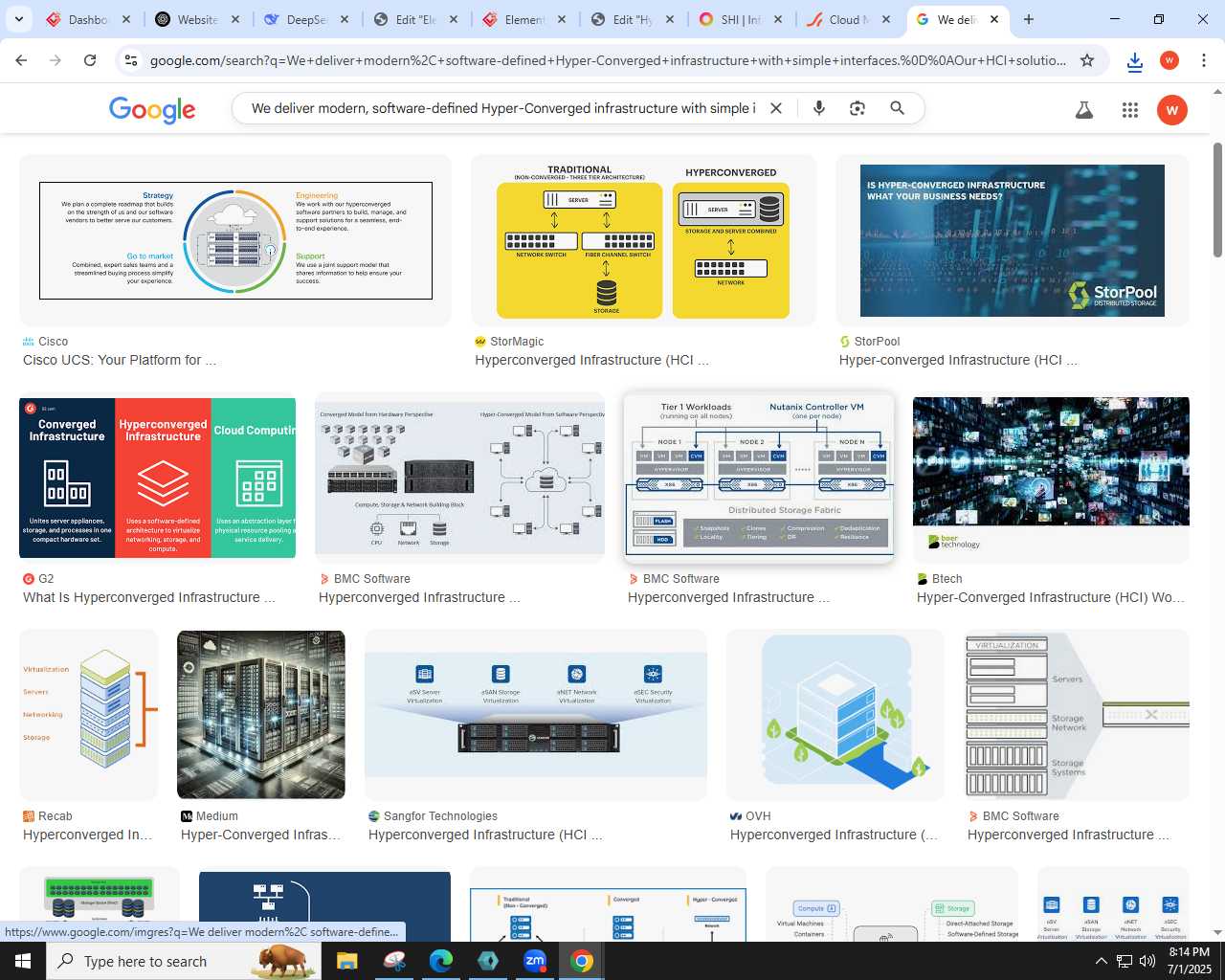Open Chrome three-dot menu
The image size is (1225, 980).
point(1204,60)
